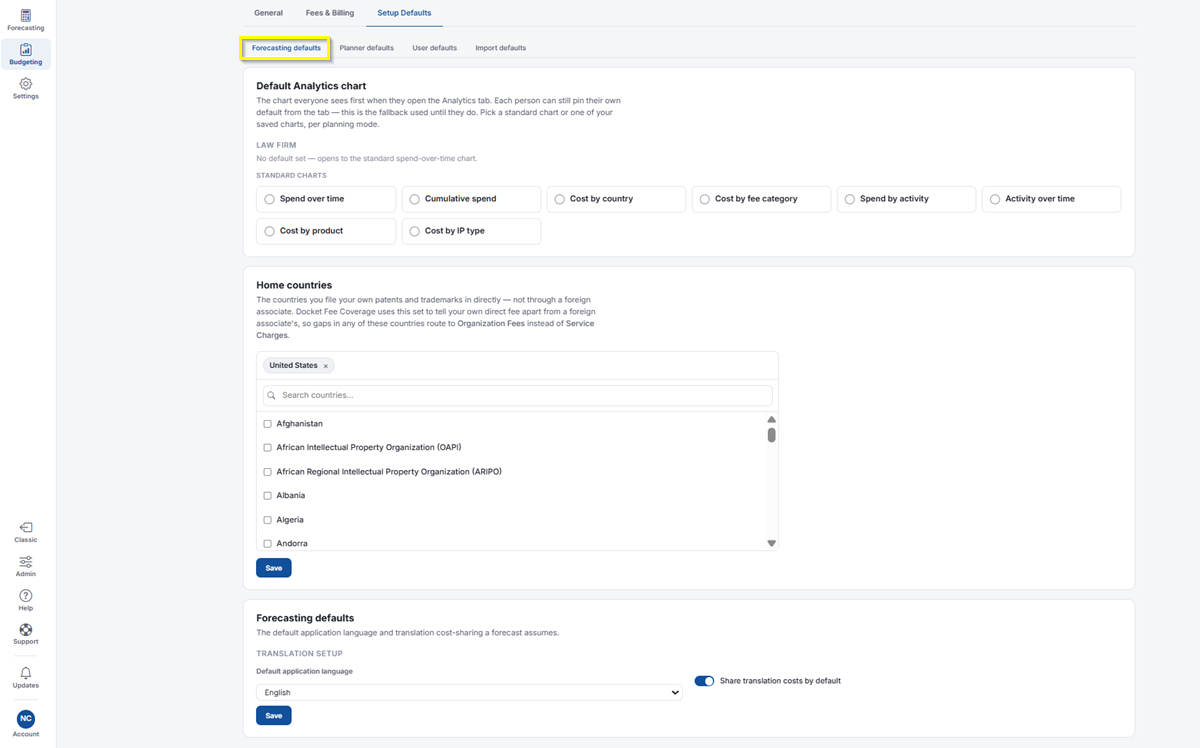Open the Settings gear in sidebar
Screen dimensions: 1200x748
pyautogui.click(x=26, y=88)
